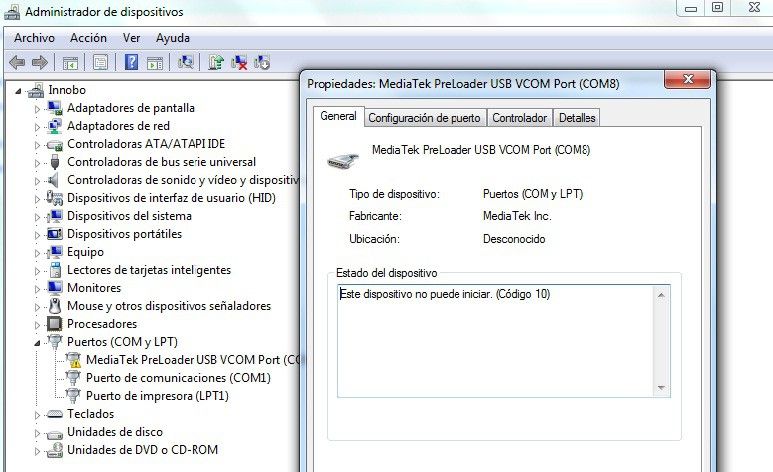Image resolution: width=773 pixels, height=472 pixels.
Task: Open the Ayuda menu
Action: 173,38
